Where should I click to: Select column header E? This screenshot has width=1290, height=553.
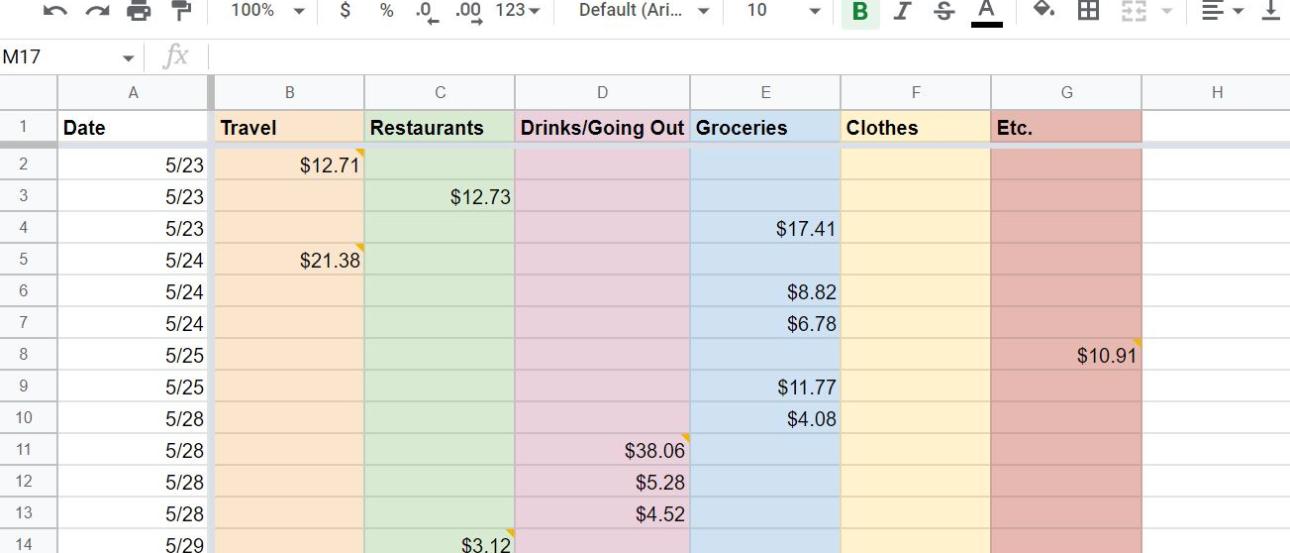pyautogui.click(x=765, y=92)
